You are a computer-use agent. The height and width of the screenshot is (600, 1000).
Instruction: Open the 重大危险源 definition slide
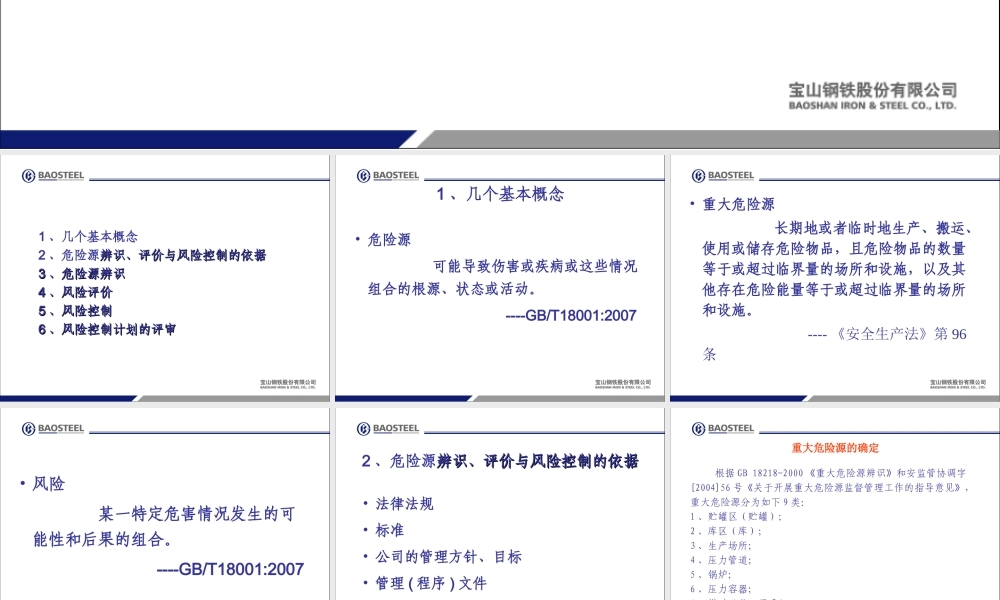pos(835,278)
